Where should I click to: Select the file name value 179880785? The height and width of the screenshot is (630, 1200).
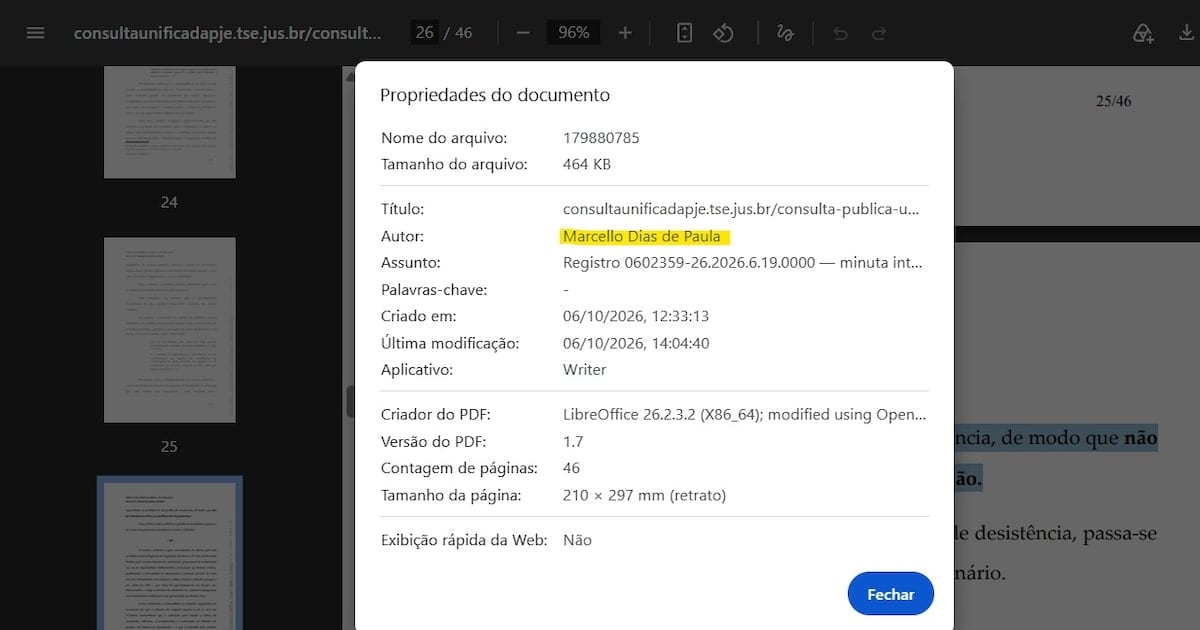click(601, 138)
